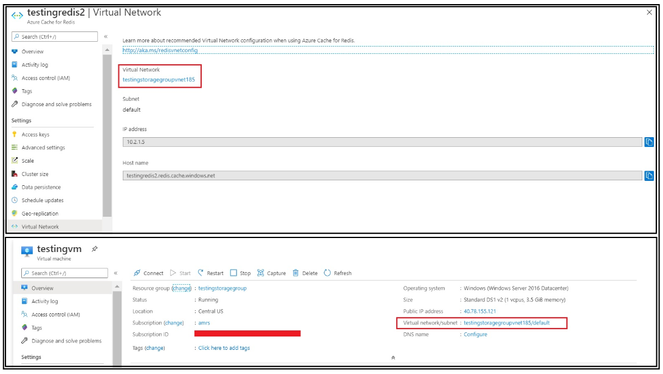This screenshot has height=374, width=663.
Task: Close the testingredis2 Virtual Network blade
Action: point(649,13)
